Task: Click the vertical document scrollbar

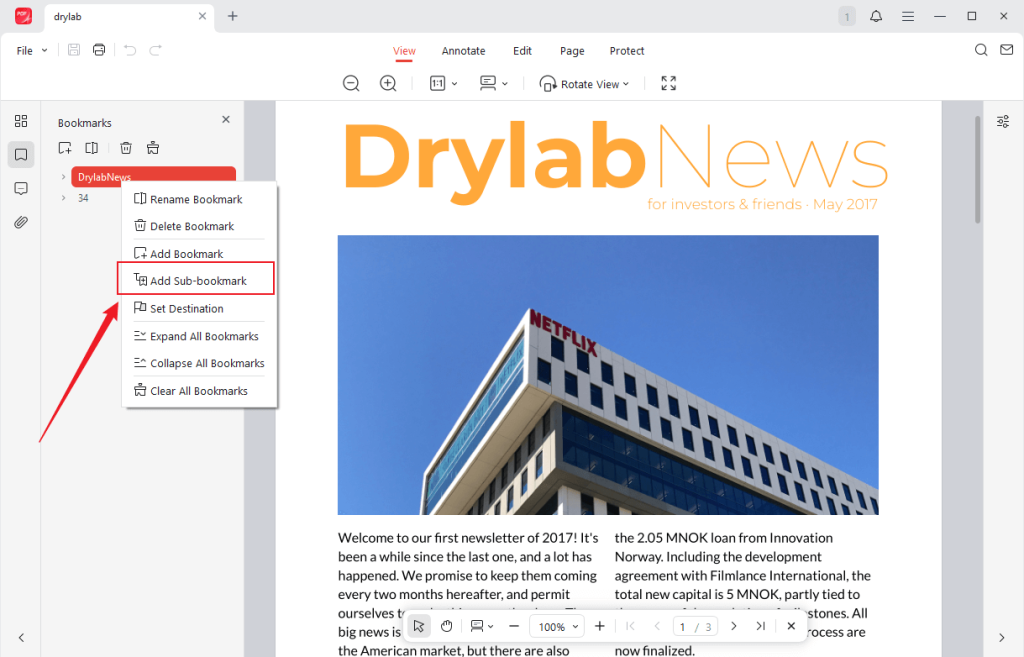Action: tap(978, 170)
